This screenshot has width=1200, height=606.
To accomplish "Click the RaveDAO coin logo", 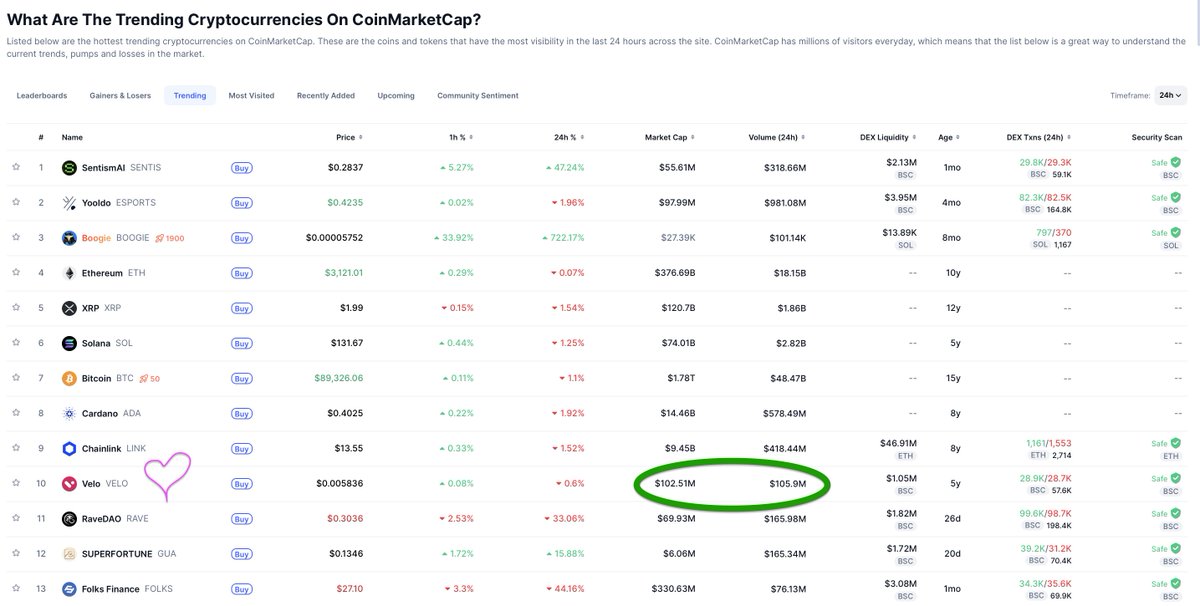I will 69,518.
